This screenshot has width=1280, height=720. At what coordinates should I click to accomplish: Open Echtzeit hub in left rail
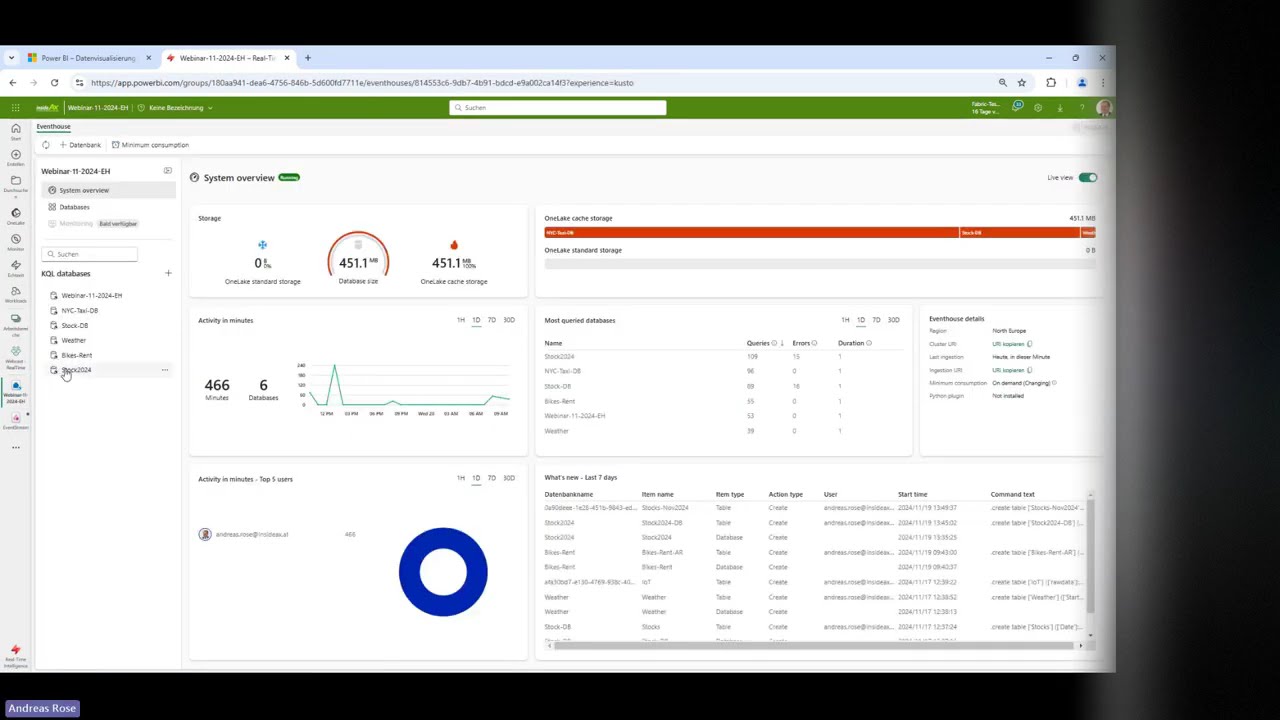point(15,268)
